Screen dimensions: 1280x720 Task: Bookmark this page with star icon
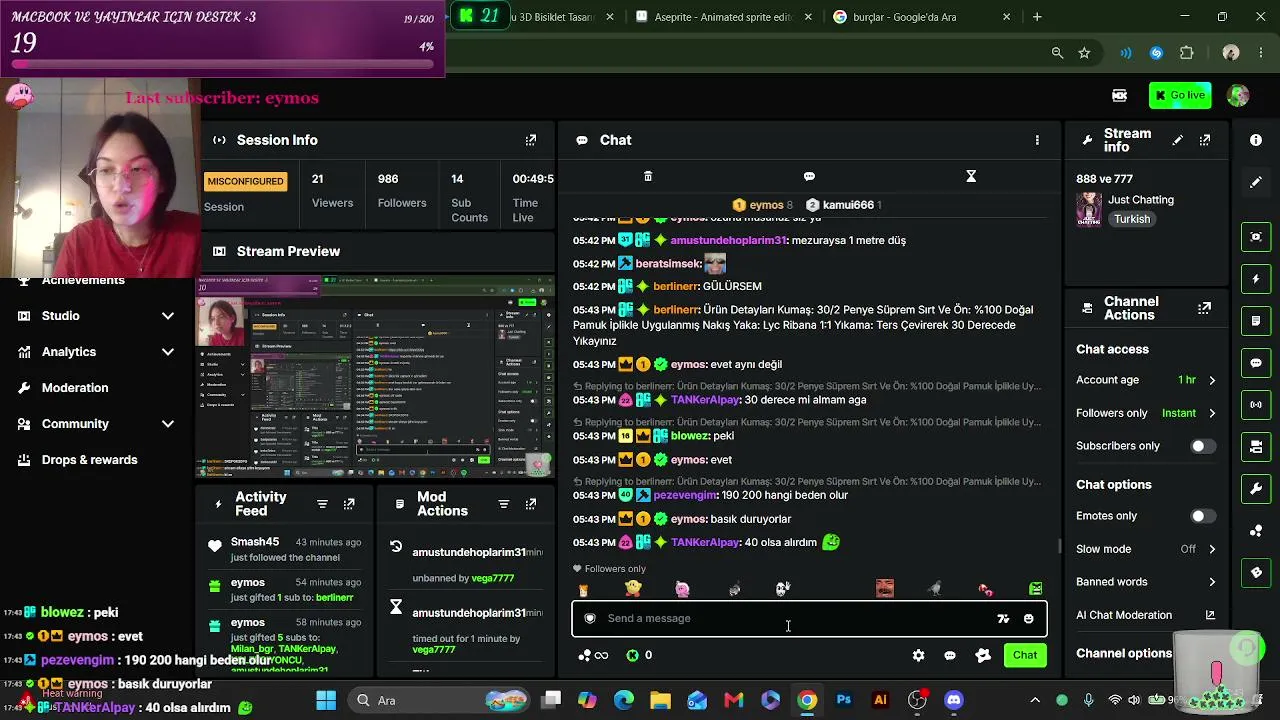1084,53
